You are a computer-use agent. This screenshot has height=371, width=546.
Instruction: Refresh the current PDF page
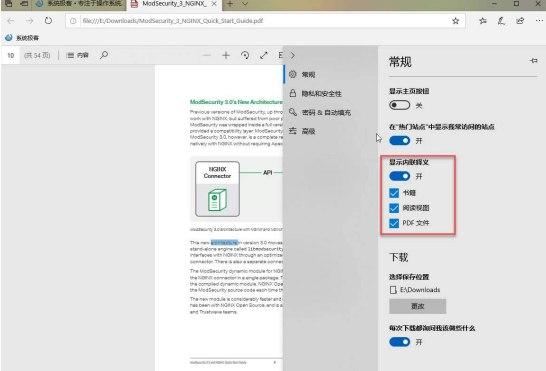coord(48,21)
